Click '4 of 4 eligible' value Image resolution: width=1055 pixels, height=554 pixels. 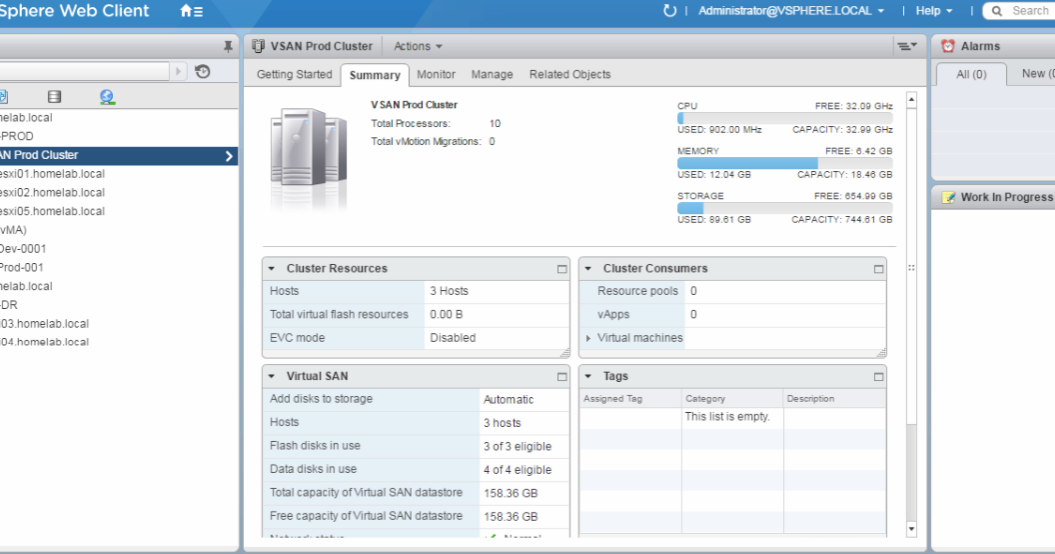517,470
